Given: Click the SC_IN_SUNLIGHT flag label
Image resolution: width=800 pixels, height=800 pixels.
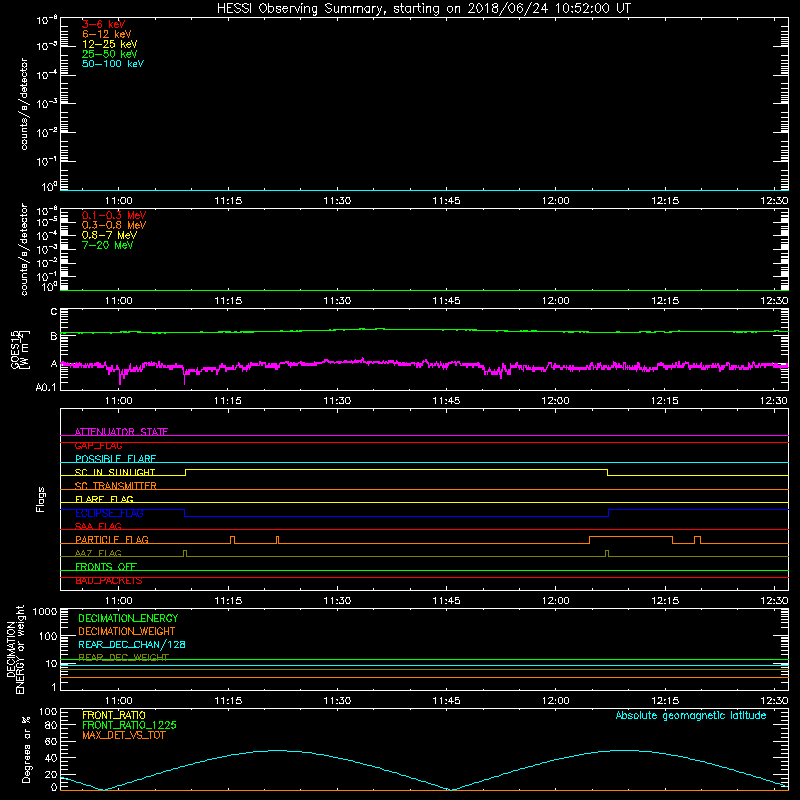Looking at the screenshot, I should click(x=115, y=472).
